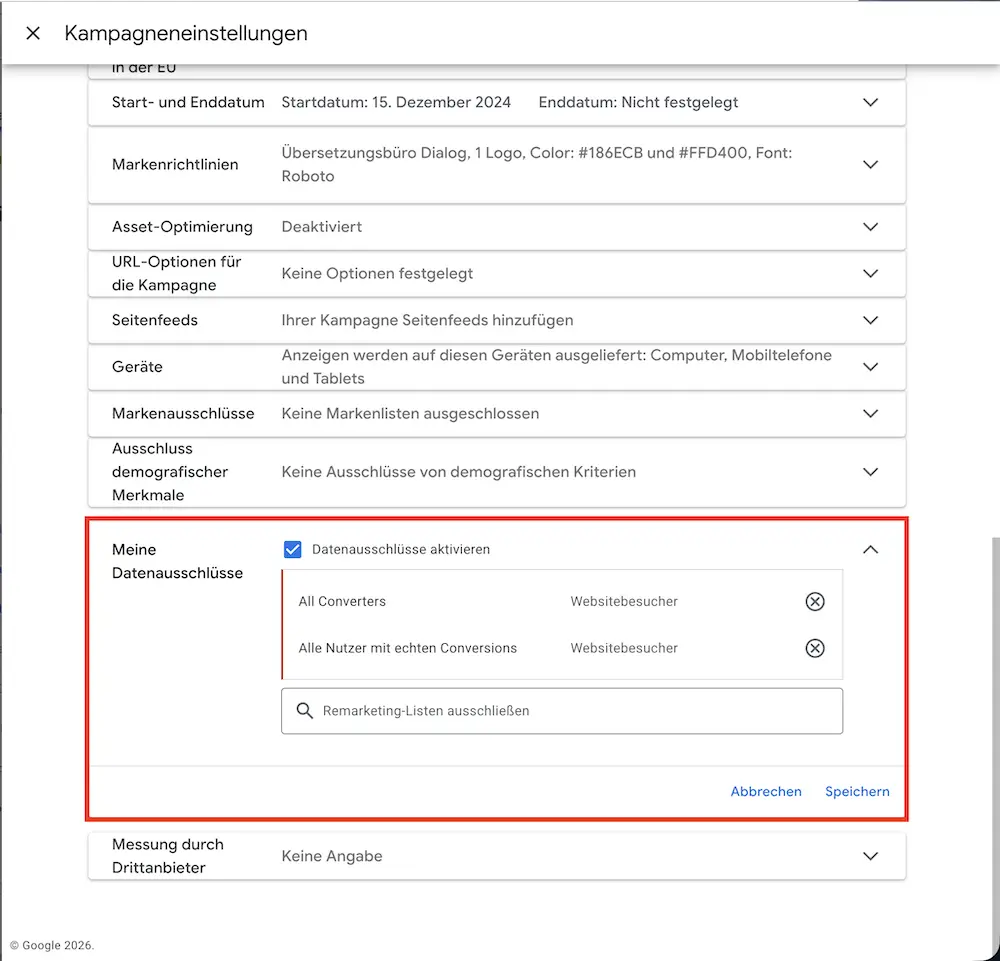Image resolution: width=1000 pixels, height=961 pixels.
Task: Expand "Ausschluss demografischer Merkmale"
Action: point(869,471)
